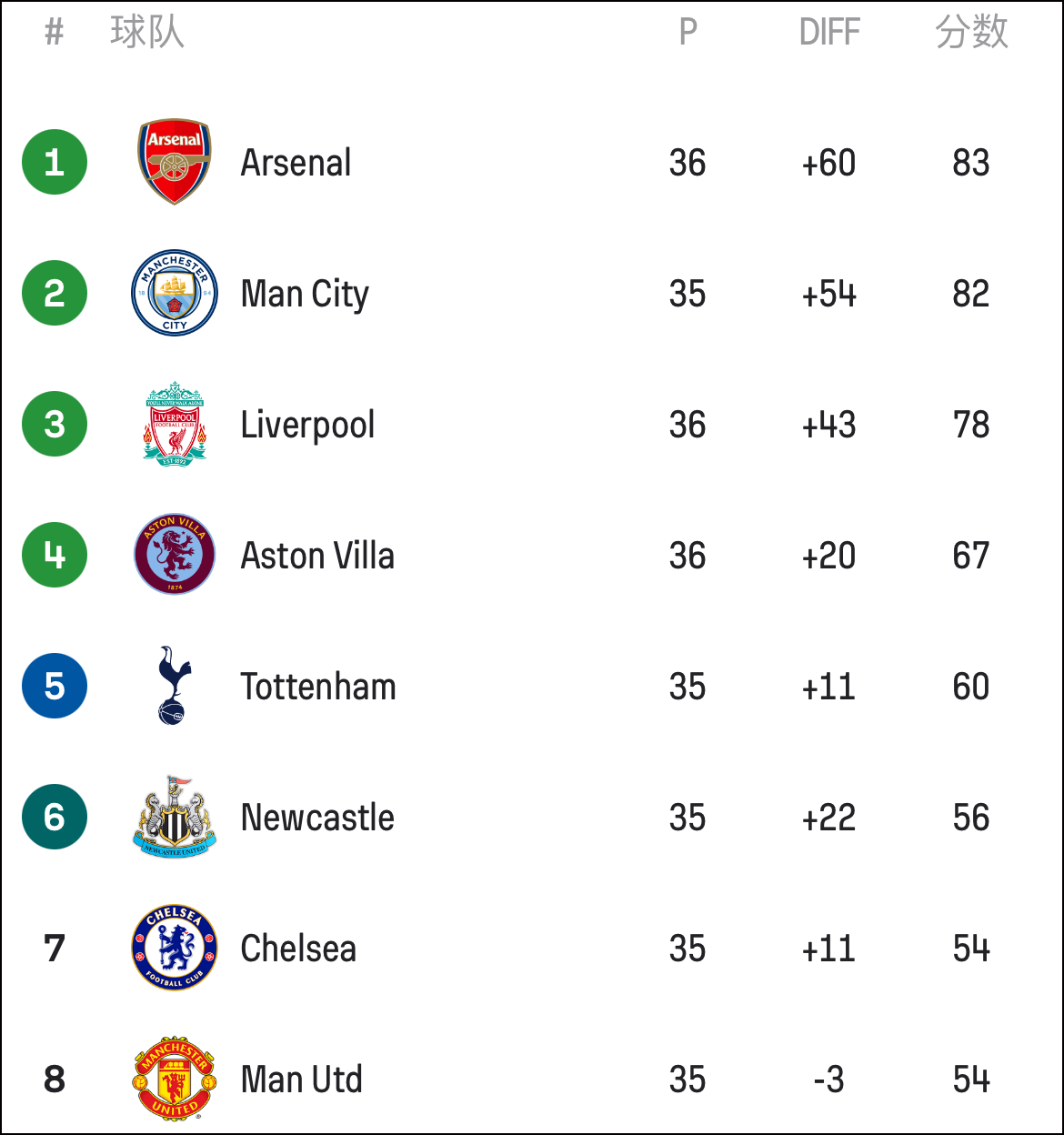Click the 球队 team column header

[147, 32]
